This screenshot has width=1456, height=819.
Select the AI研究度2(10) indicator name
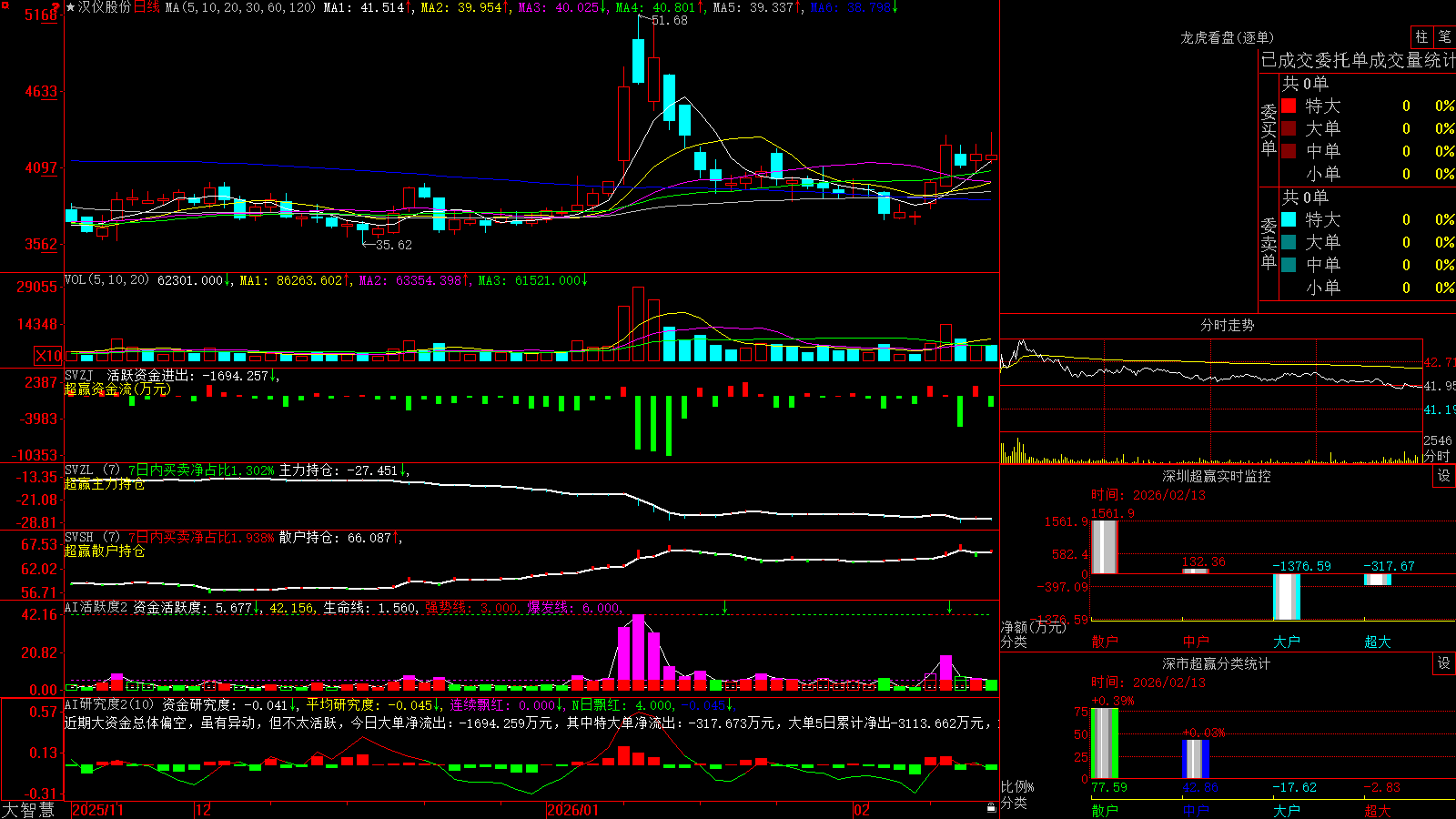[109, 704]
